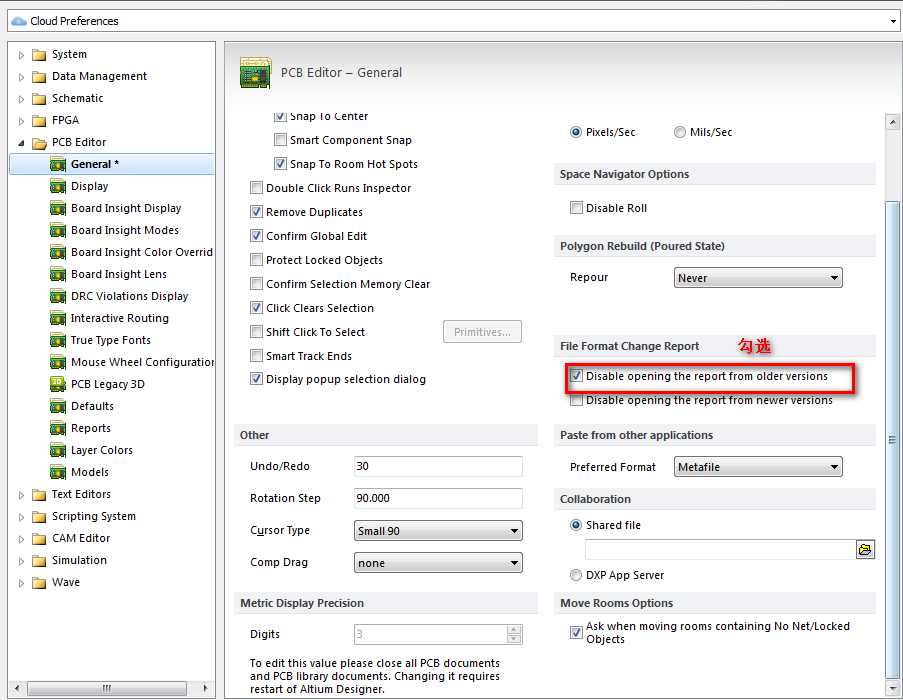Open the Cursor Type dropdown
The height and width of the screenshot is (700, 903).
tap(438, 531)
